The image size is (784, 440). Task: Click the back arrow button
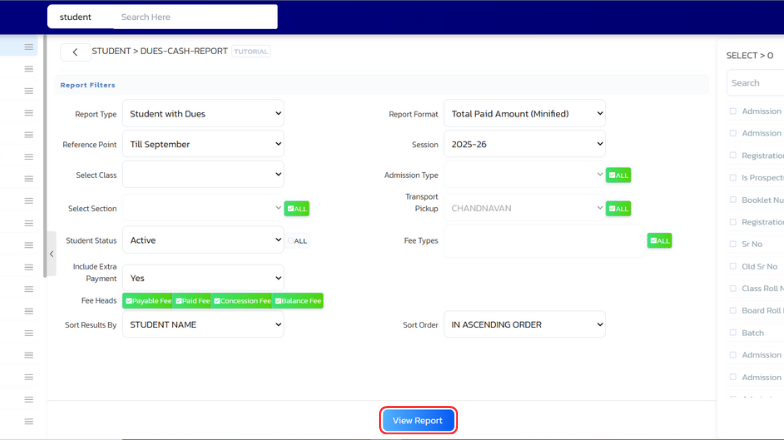pos(75,52)
